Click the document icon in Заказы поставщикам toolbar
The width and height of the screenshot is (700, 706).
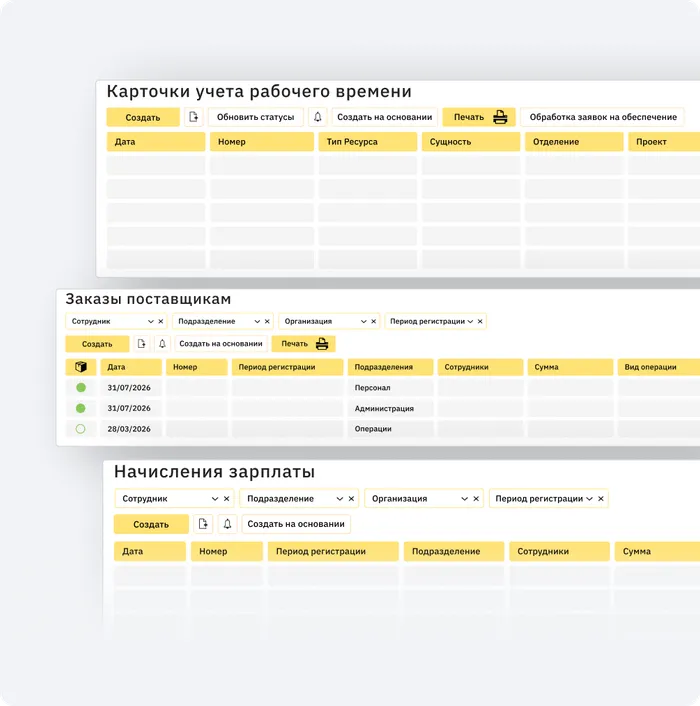[x=142, y=344]
